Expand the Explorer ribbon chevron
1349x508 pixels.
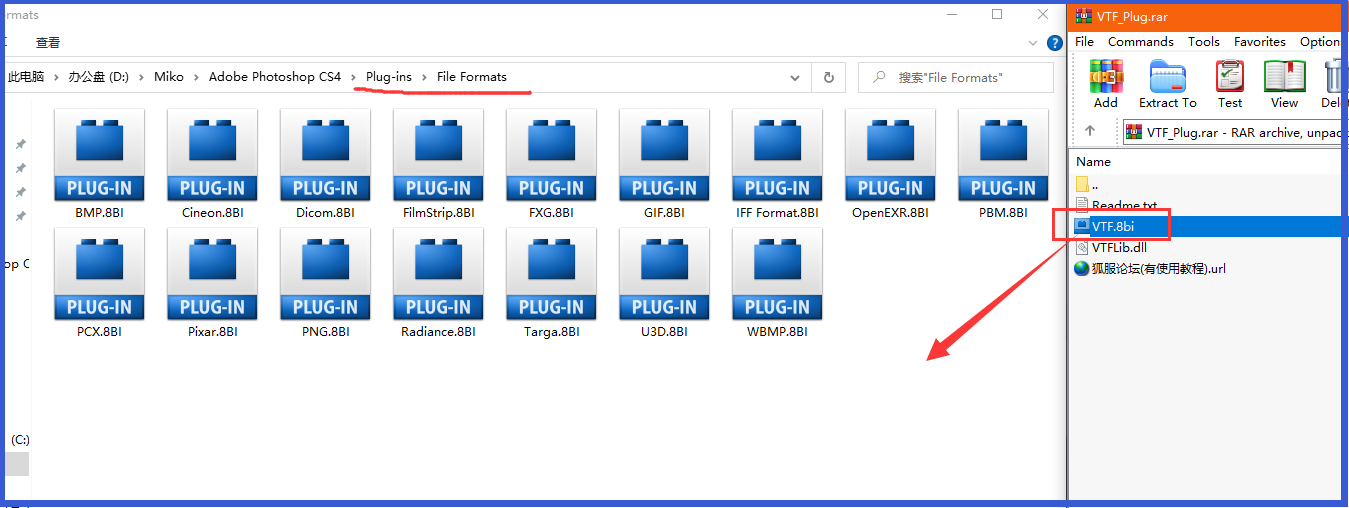pos(1033,43)
